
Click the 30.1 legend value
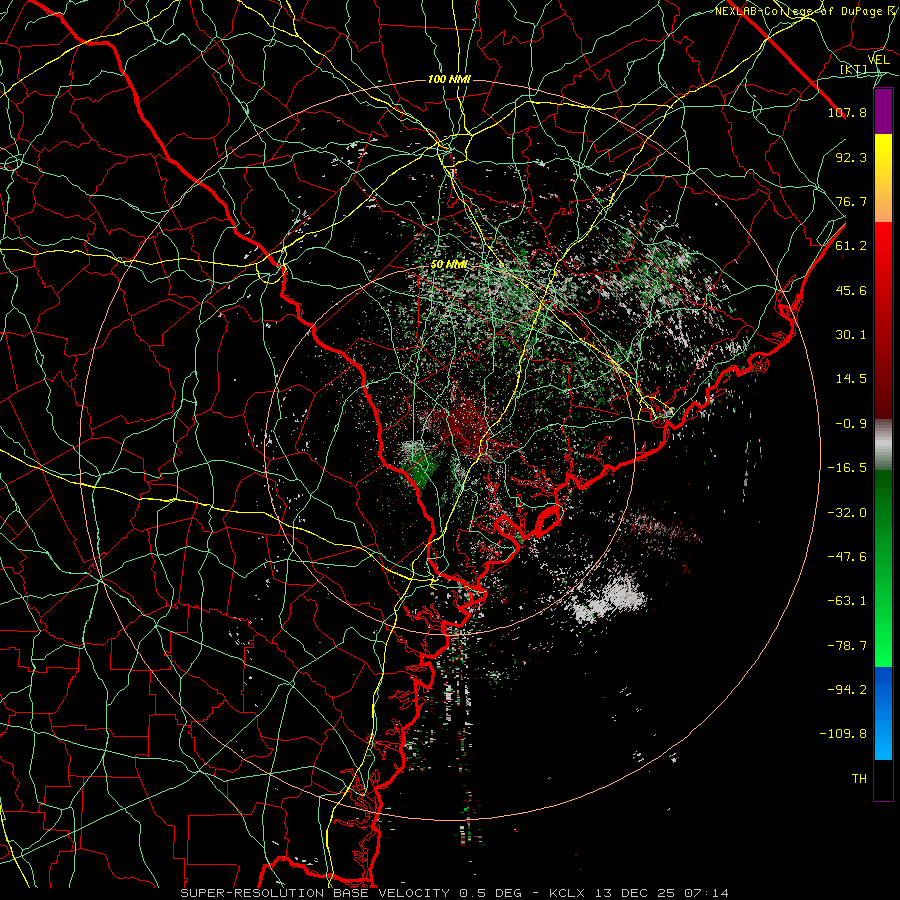[851, 335]
